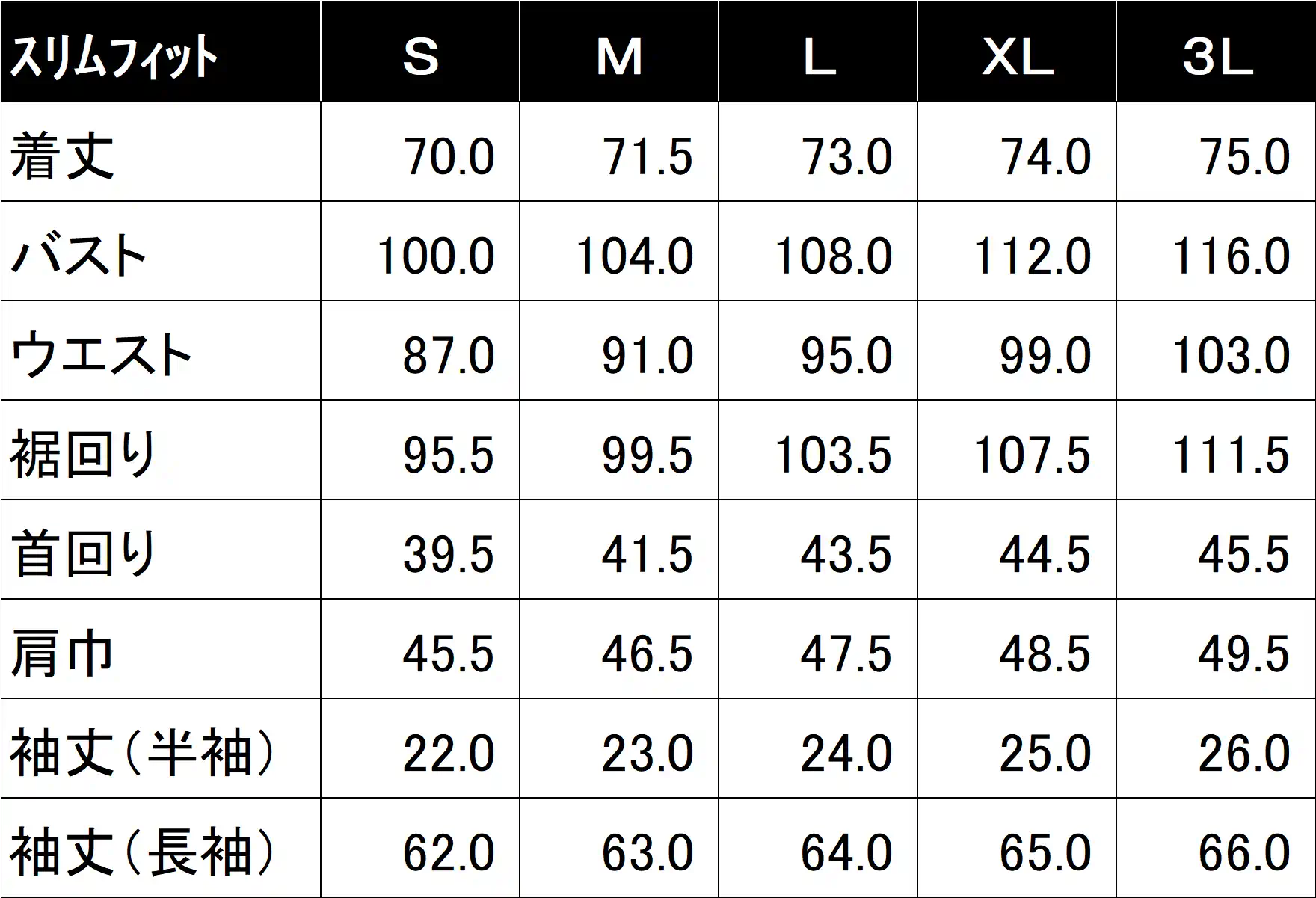Select the 107.5 hem value cell
The width and height of the screenshot is (1316, 898).
(1017, 450)
